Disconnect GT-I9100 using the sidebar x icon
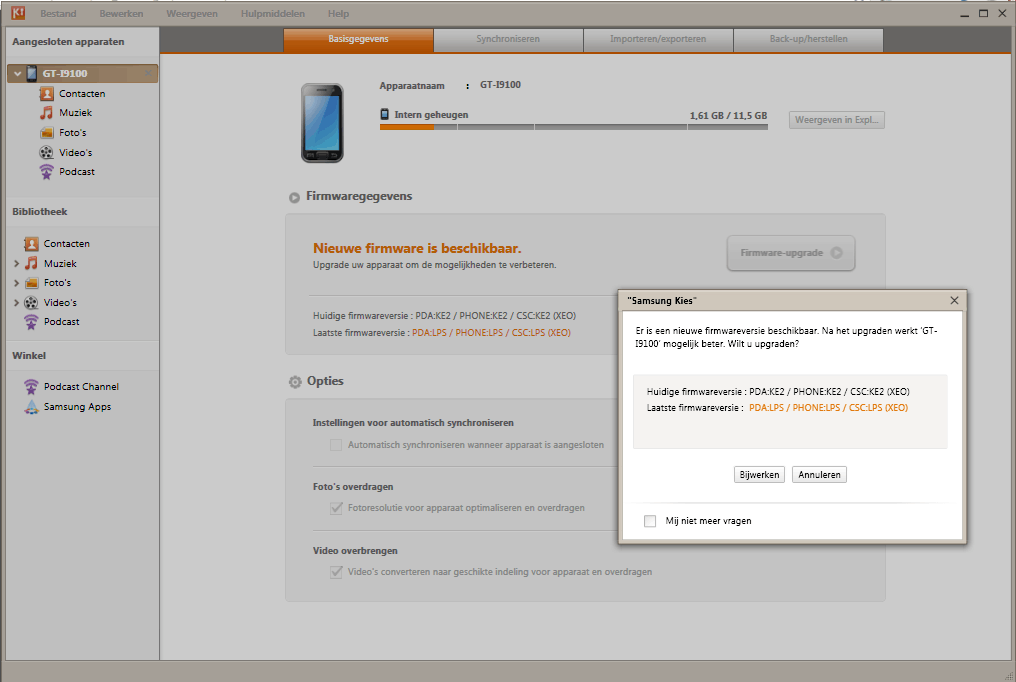Image resolution: width=1016 pixels, height=682 pixels. [x=148, y=73]
